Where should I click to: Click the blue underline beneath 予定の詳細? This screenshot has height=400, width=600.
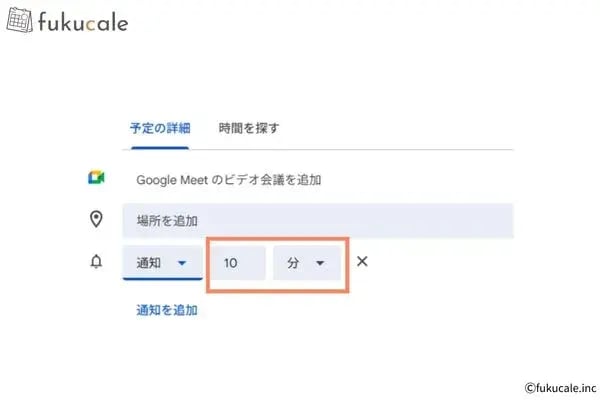(x=160, y=148)
